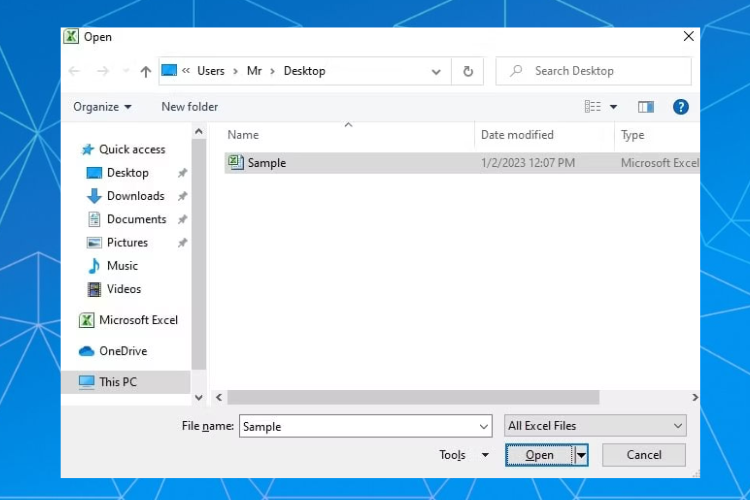Click pin icon next to Desktop
750x500 pixels.
(182, 173)
